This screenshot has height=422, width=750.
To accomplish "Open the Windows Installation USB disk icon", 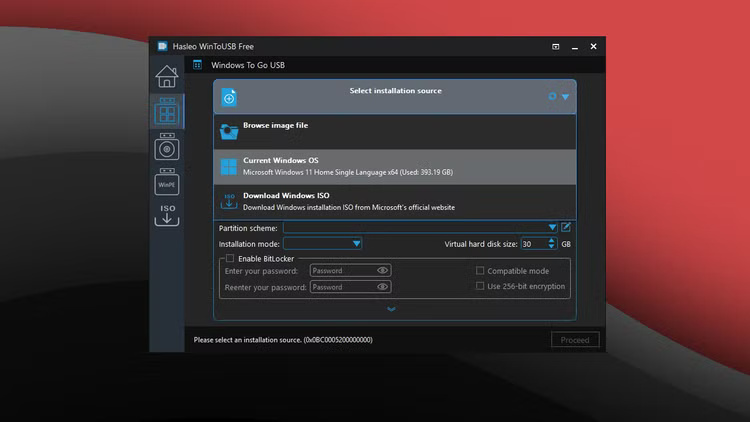I will coord(167,148).
